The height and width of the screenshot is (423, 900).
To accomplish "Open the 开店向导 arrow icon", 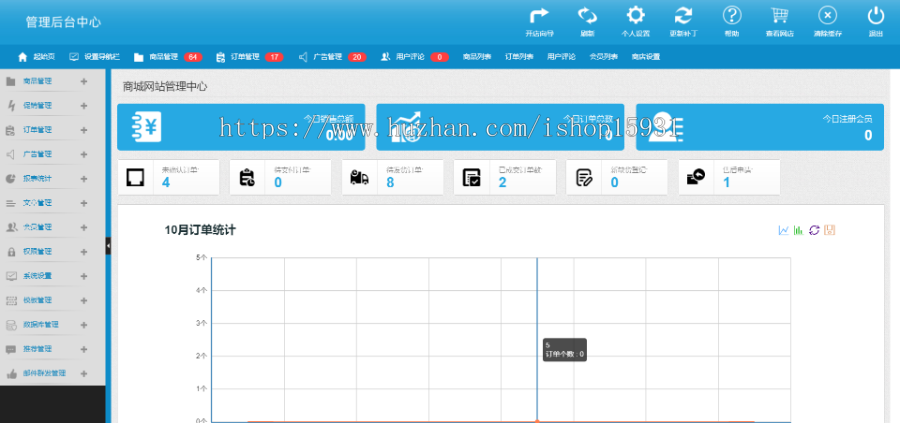I will [x=539, y=15].
